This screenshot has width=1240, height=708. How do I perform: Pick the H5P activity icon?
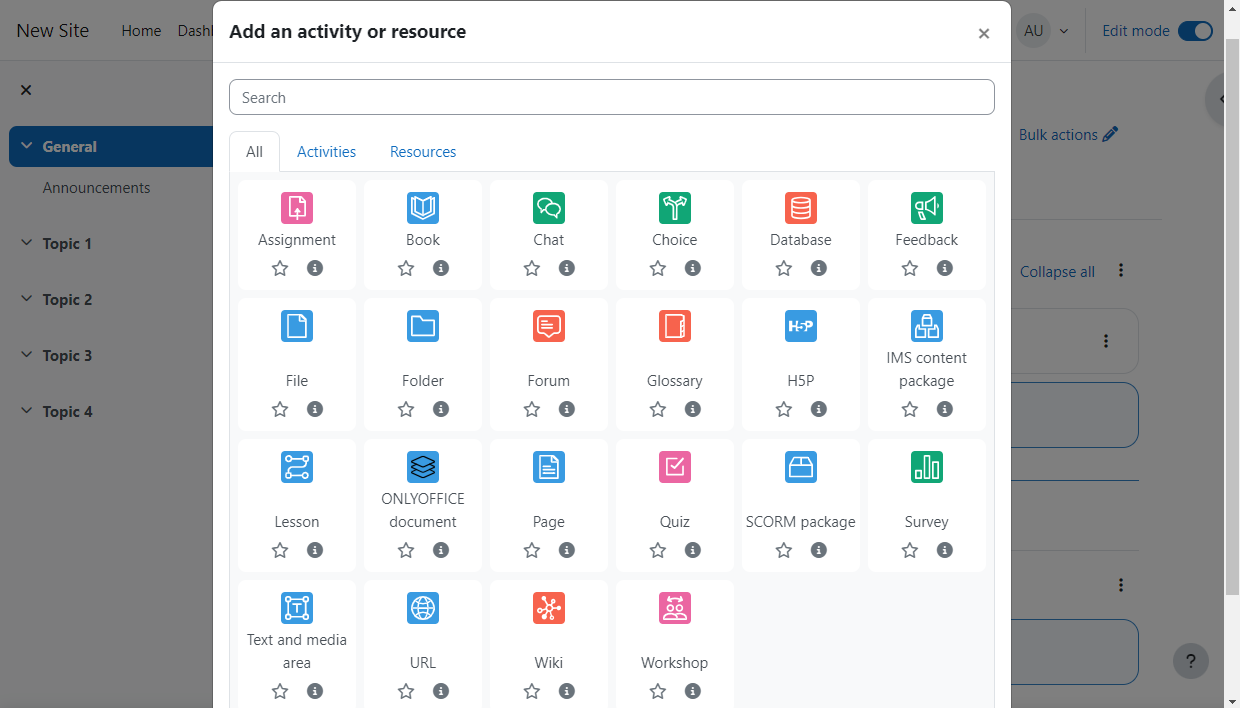pos(801,326)
